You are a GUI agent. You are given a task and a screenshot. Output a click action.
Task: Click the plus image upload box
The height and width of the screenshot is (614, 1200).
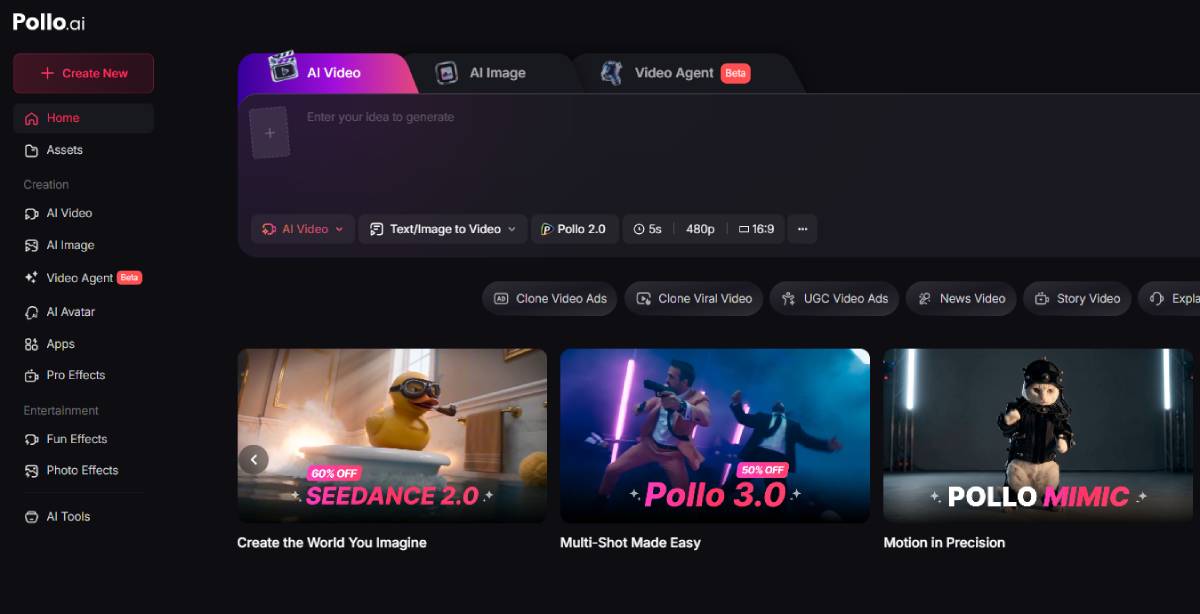click(x=270, y=133)
